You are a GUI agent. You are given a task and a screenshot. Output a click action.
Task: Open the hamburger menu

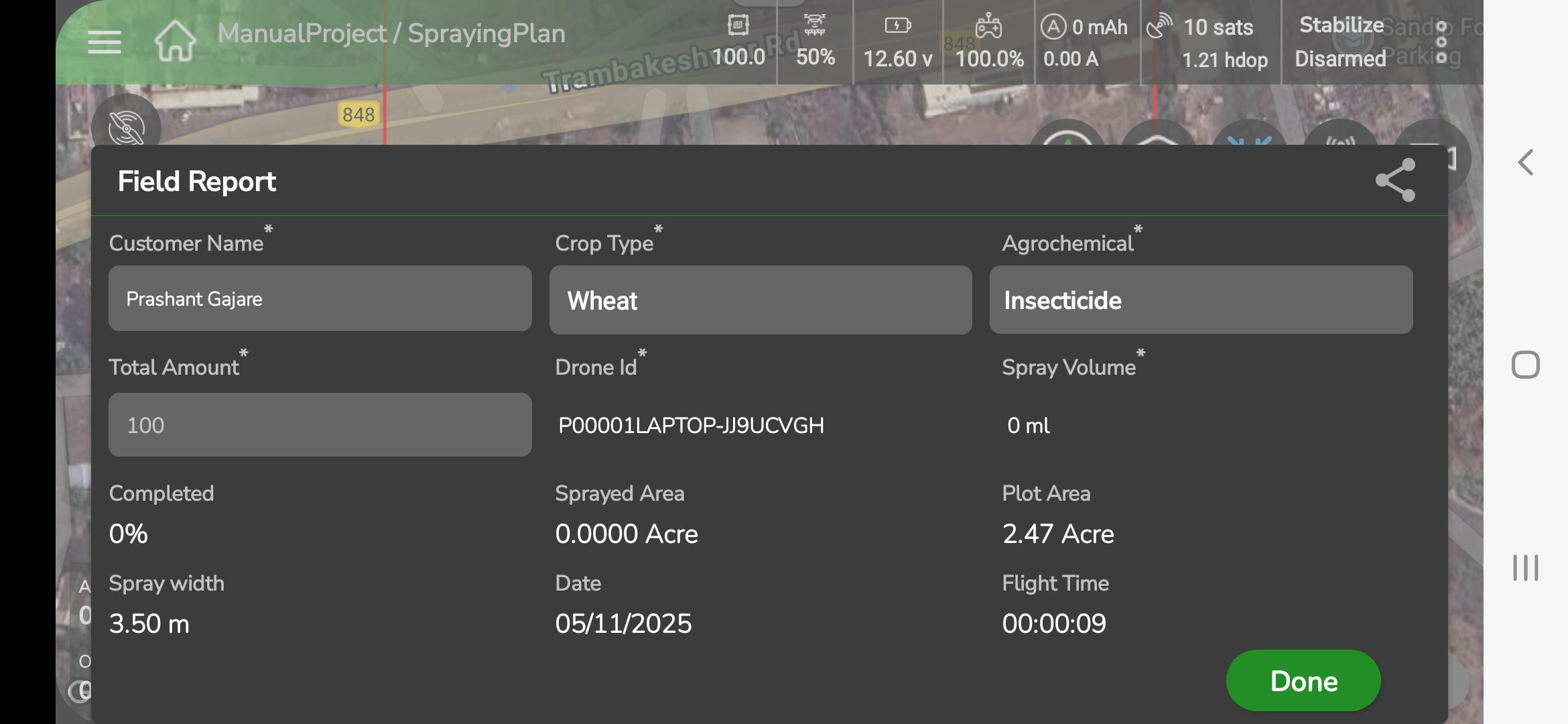pyautogui.click(x=105, y=42)
